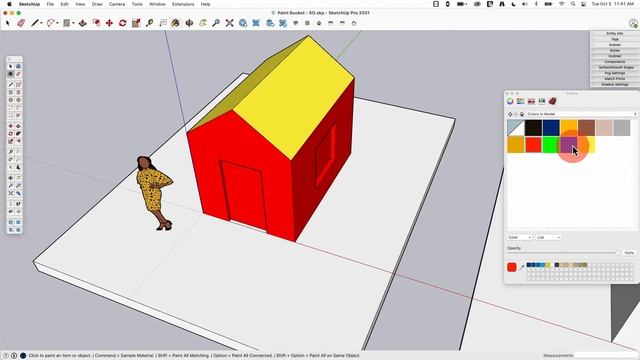Open the image palettes icon in Colors panel

[542, 101]
